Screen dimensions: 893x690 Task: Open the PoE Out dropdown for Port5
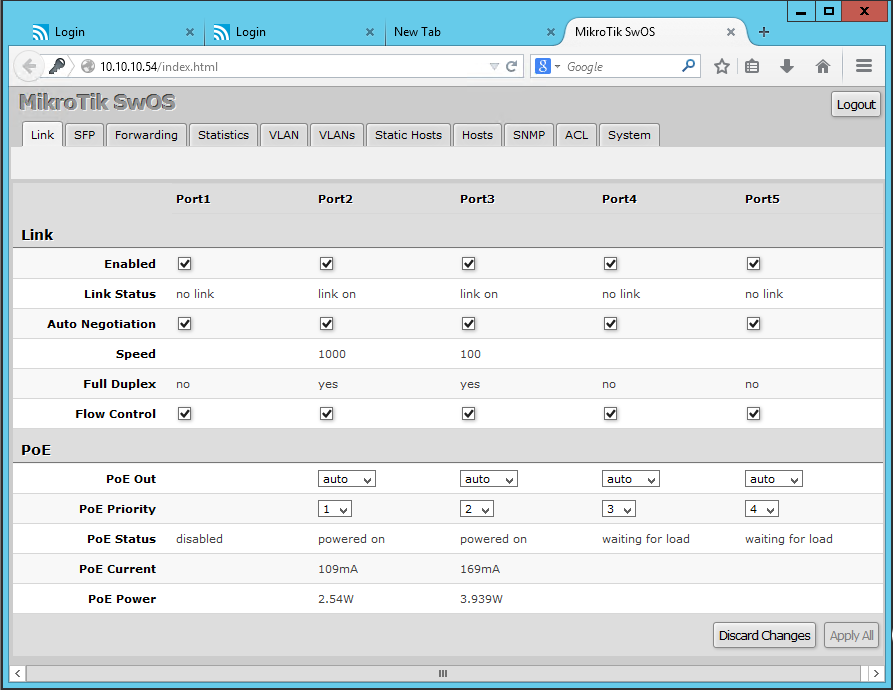773,479
